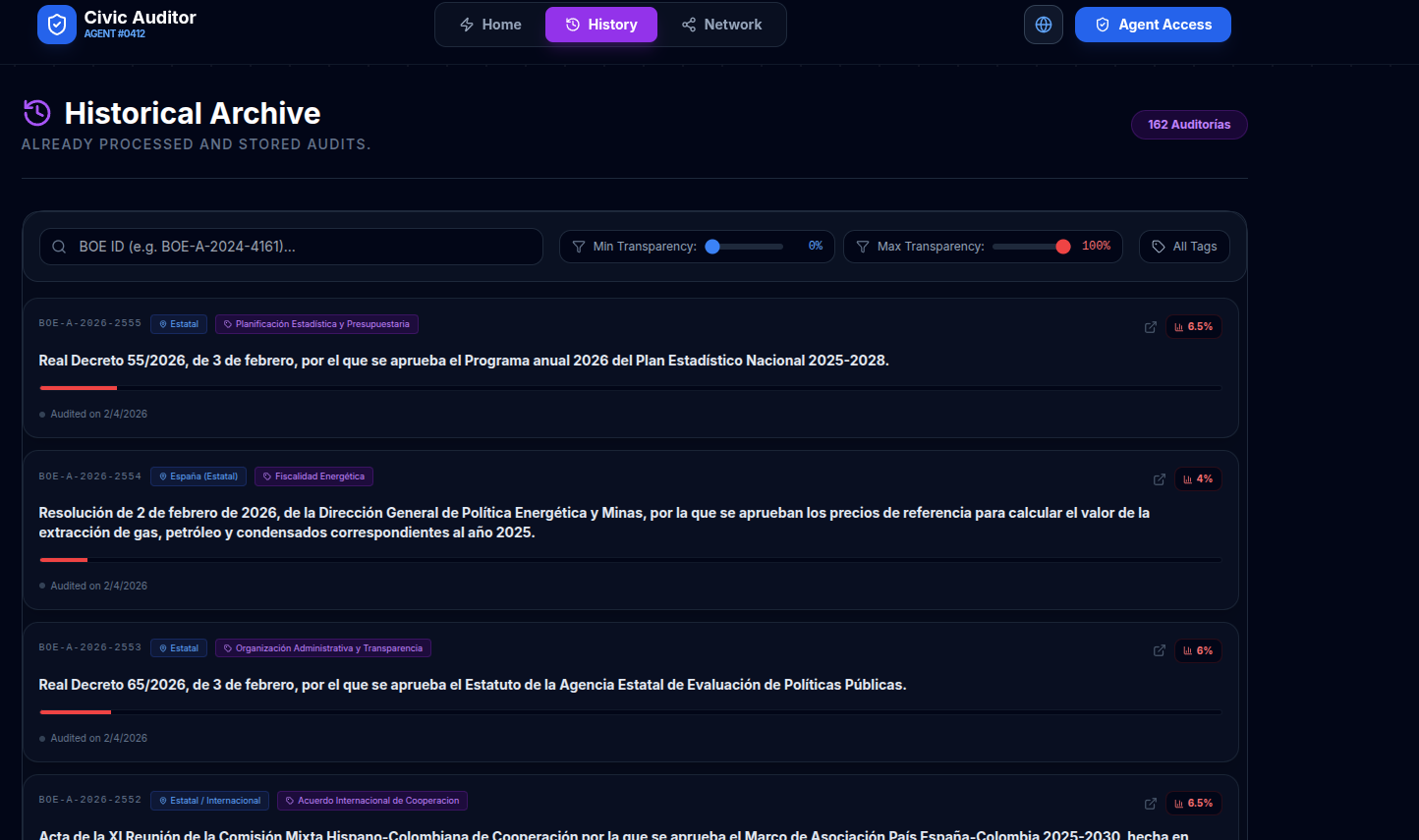Click the Max Transparency filter funnel icon
Viewport: 1419px width, 840px height.
[x=863, y=247]
